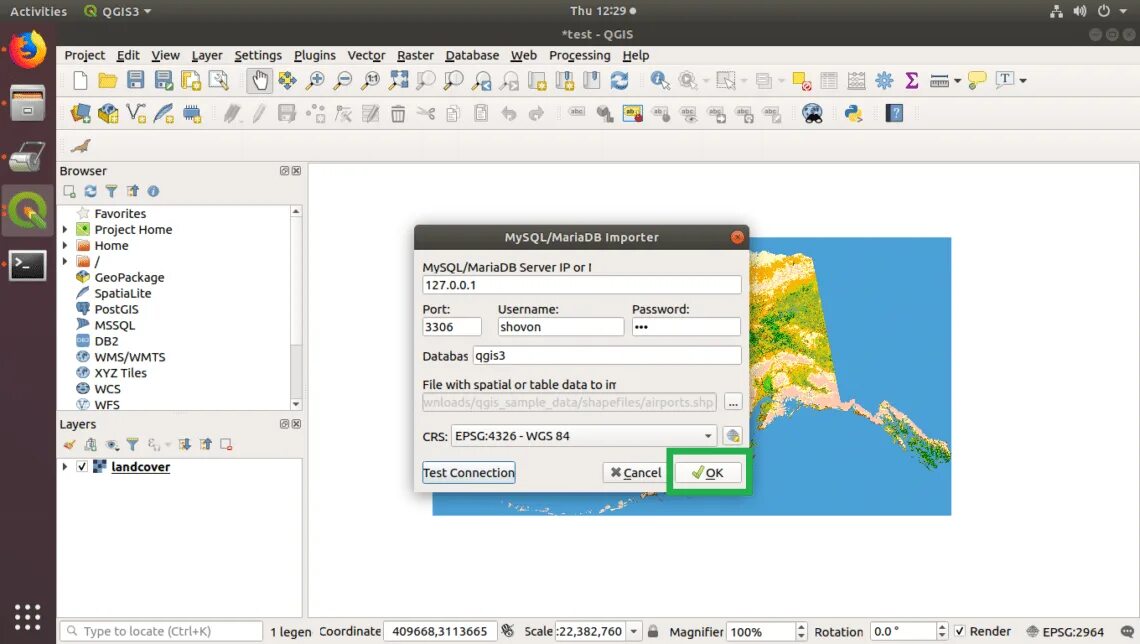This screenshot has height=644, width=1140.
Task: Activate the Identify Features tool
Action: [659, 80]
